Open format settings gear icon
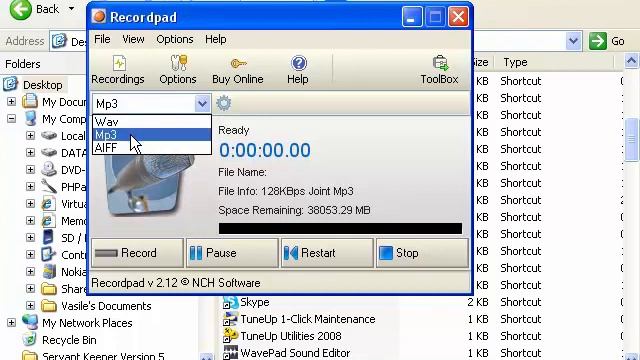The image size is (640, 360). 224,103
